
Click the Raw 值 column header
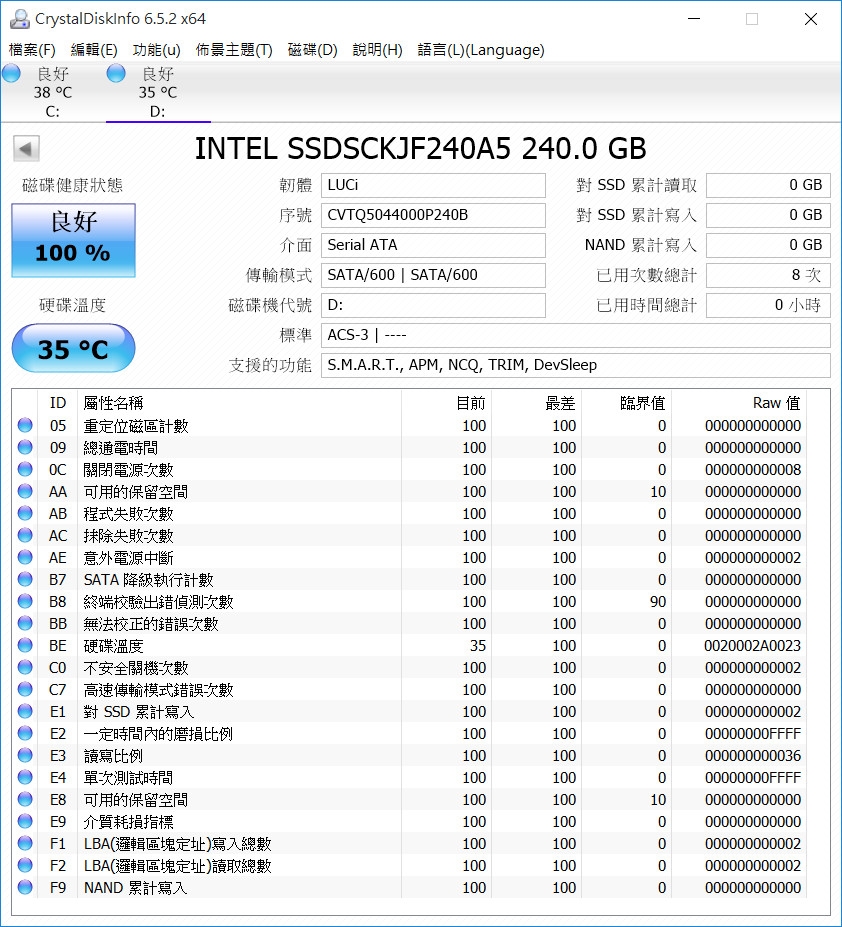pos(739,403)
